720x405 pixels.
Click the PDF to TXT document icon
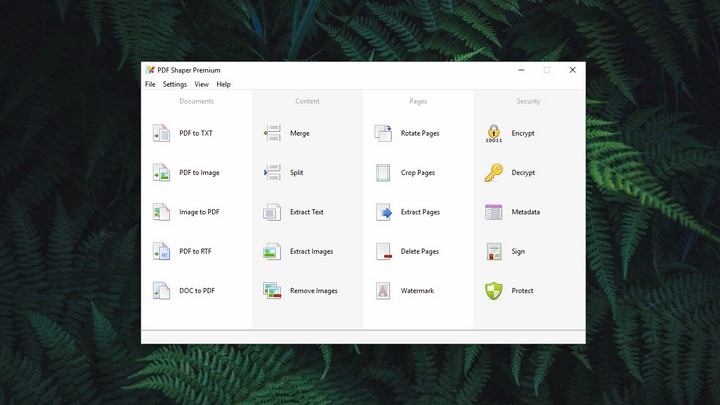click(161, 133)
